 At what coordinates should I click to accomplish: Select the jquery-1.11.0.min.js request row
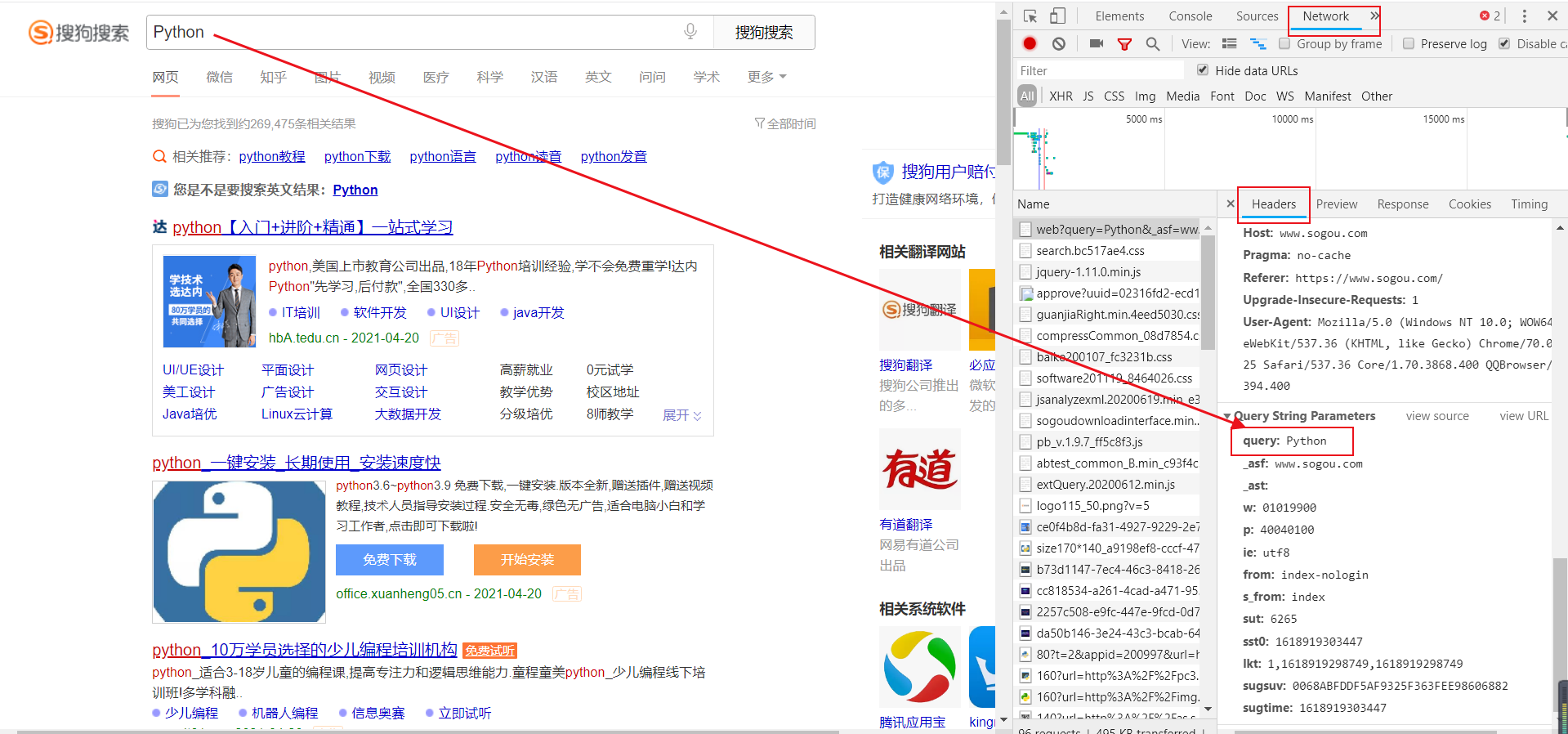point(1108,272)
